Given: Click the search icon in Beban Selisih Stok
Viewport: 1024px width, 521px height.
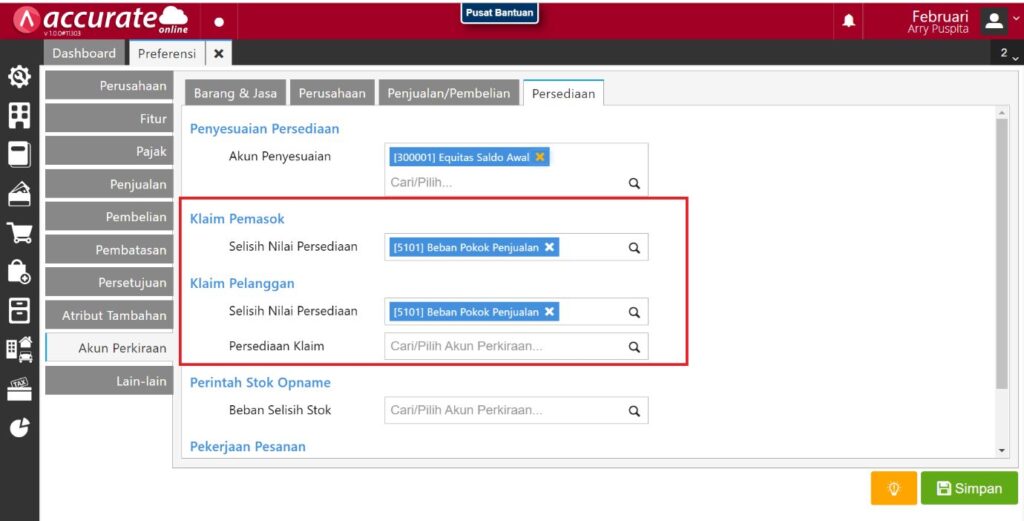Looking at the screenshot, I should point(633,411).
